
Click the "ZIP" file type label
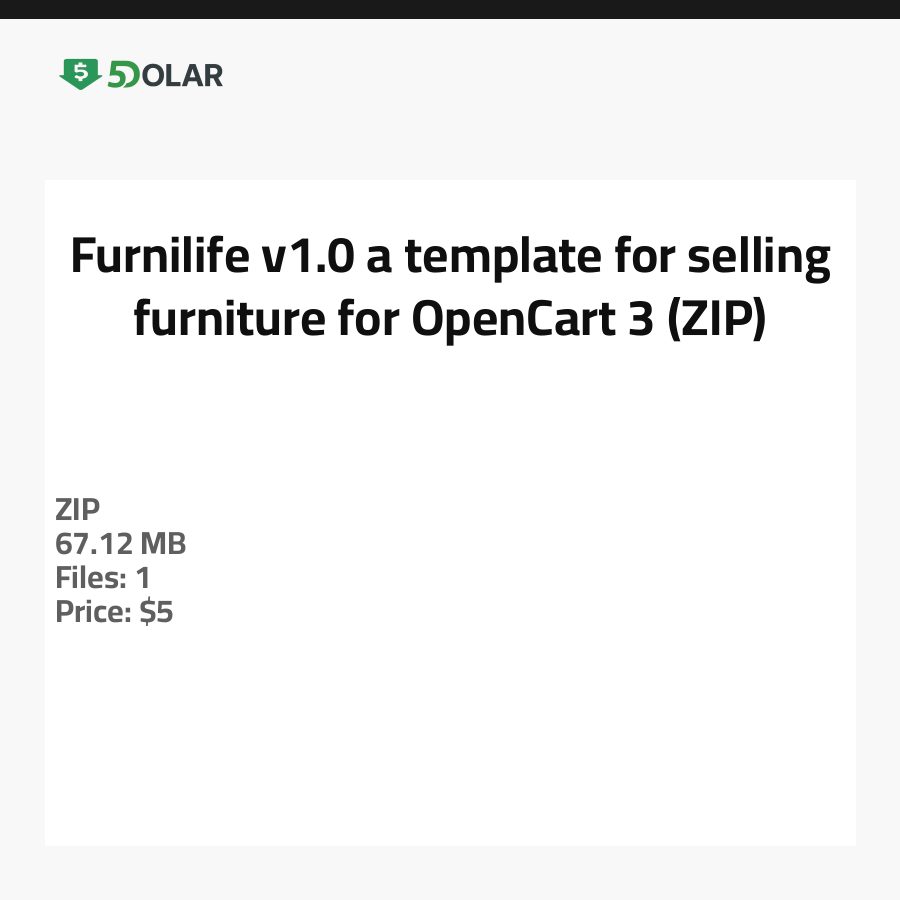(77, 510)
